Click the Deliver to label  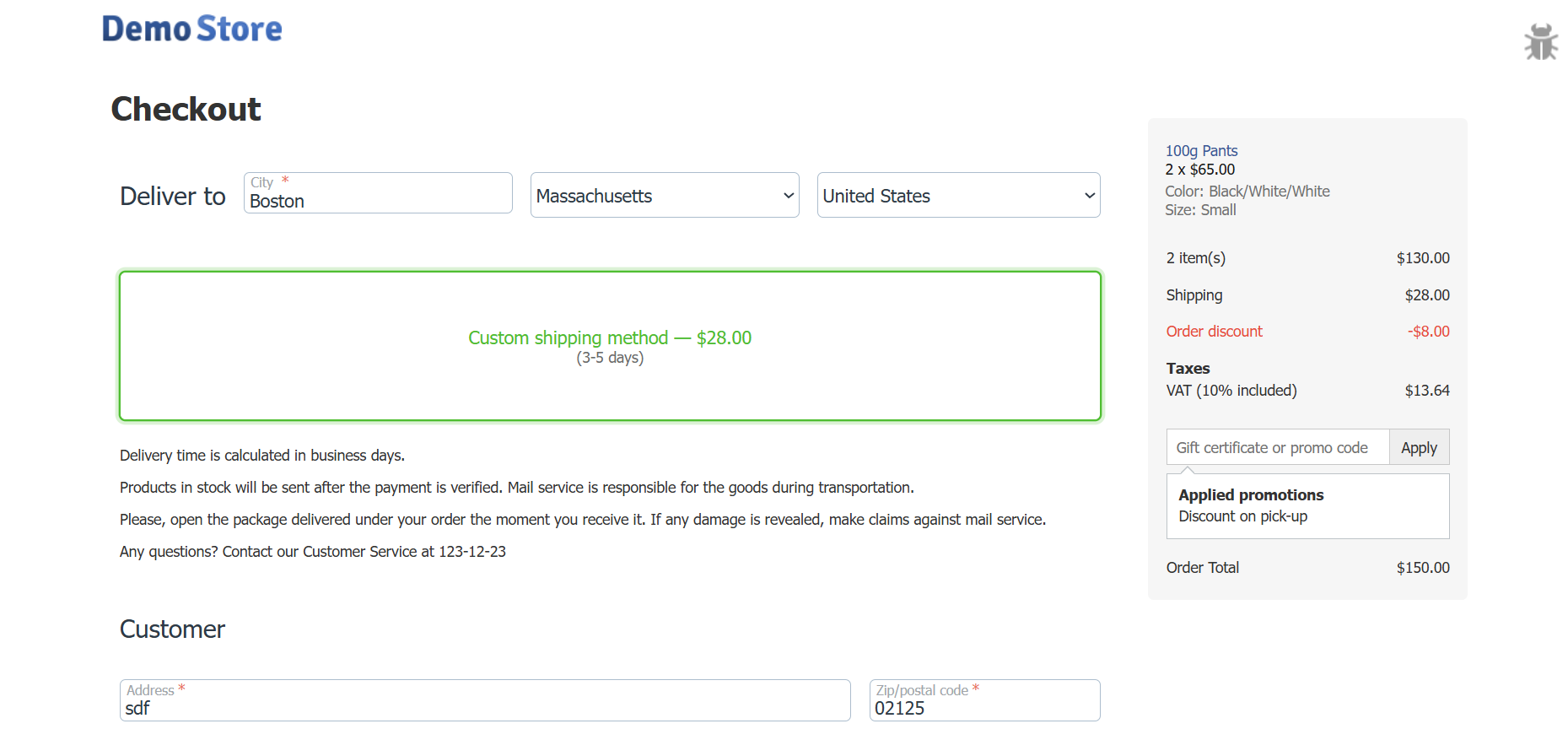173,197
